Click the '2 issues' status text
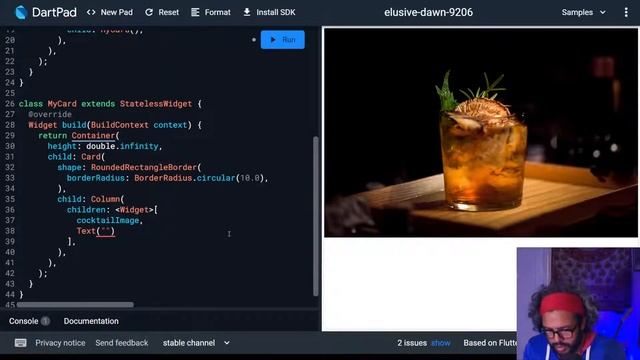The height and width of the screenshot is (360, 640). (412, 343)
